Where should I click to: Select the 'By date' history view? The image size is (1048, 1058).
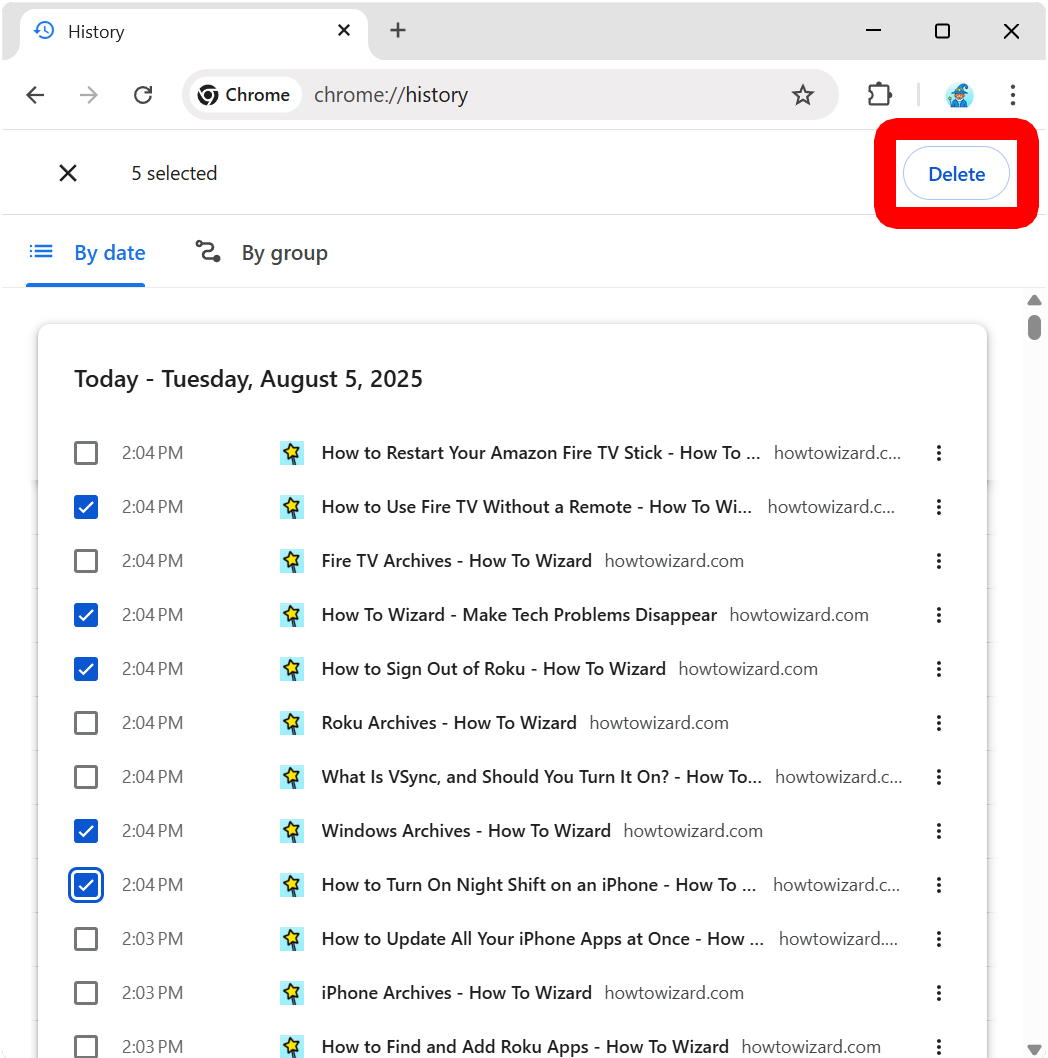(110, 252)
